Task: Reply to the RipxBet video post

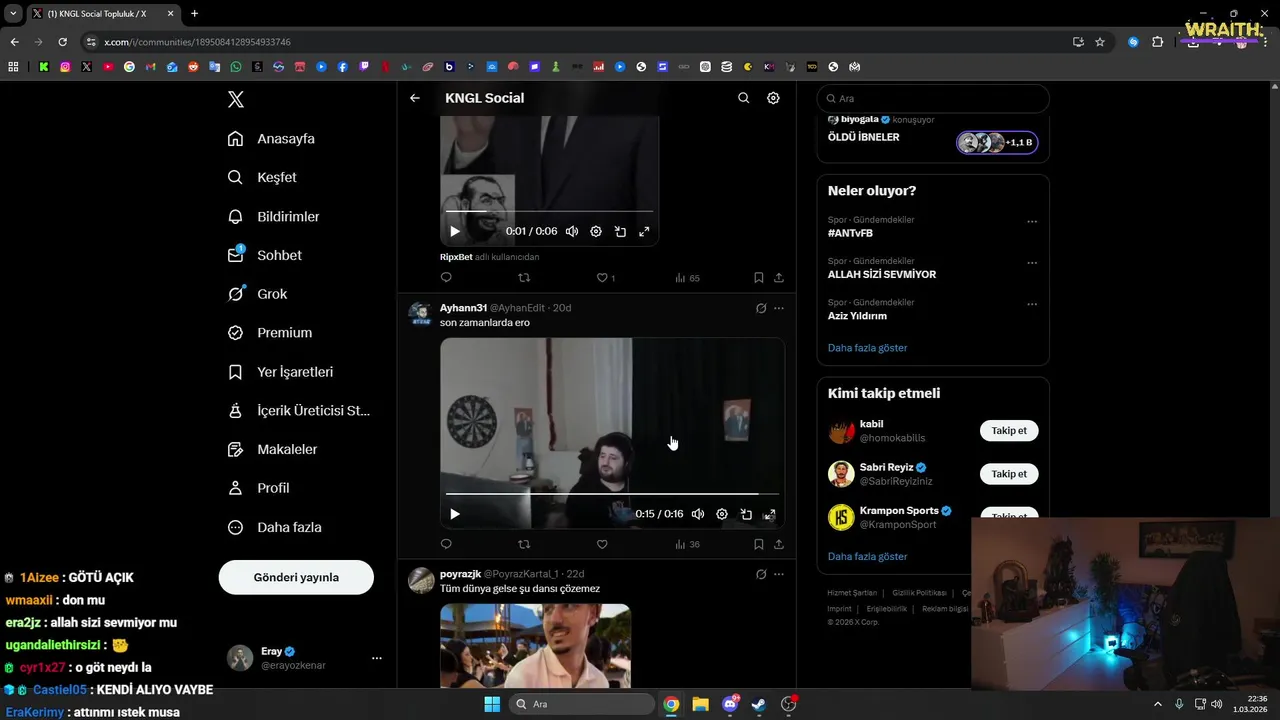Action: [446, 277]
